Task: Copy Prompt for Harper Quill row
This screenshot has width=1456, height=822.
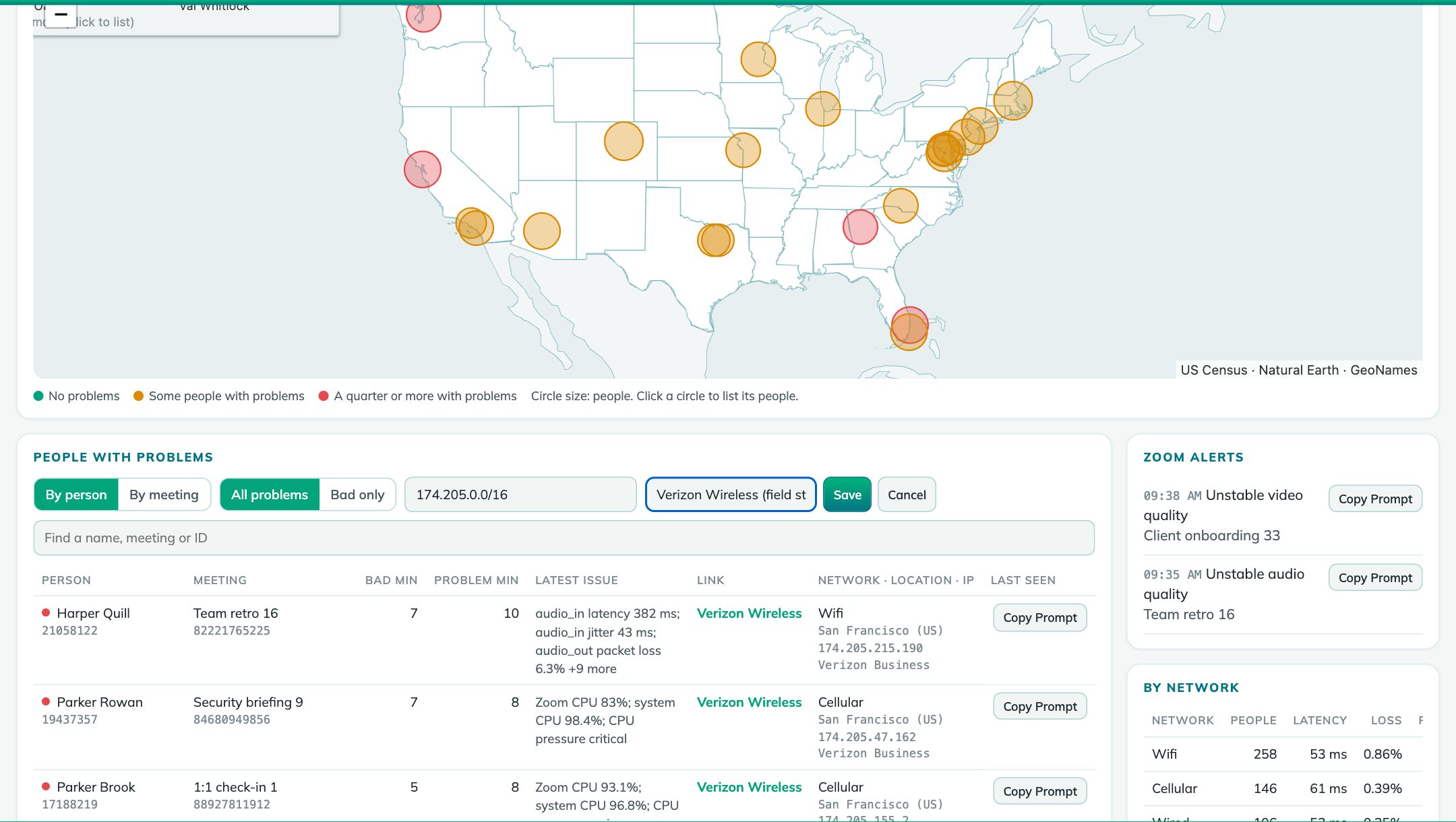Action: pyautogui.click(x=1039, y=617)
